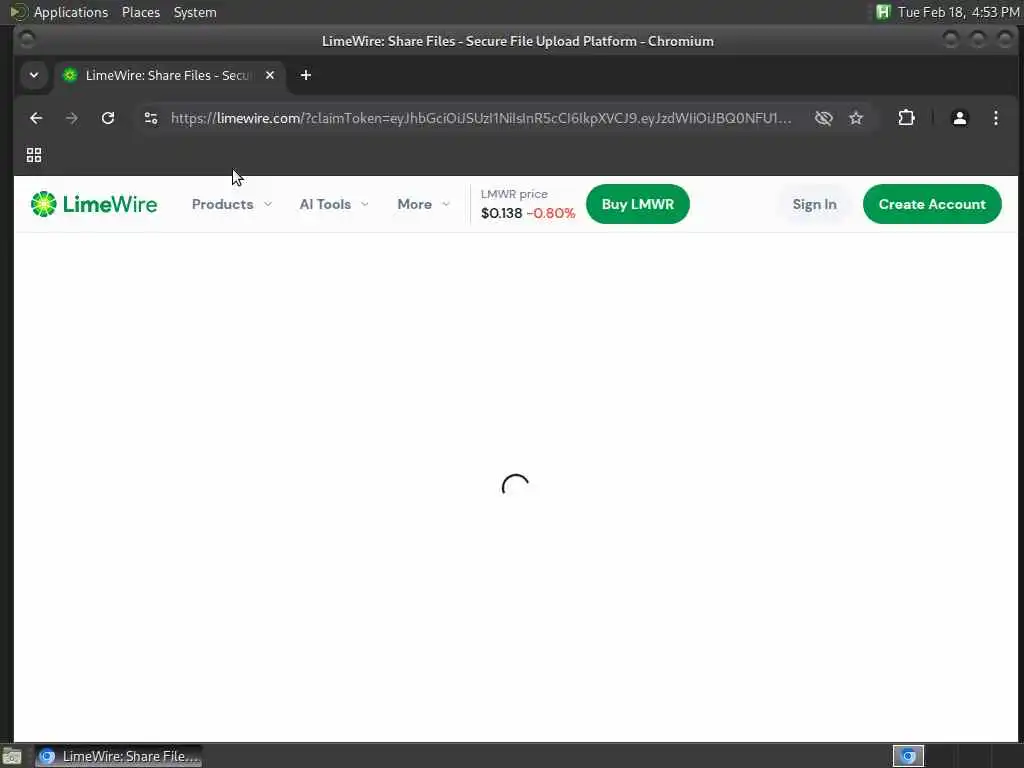1024x768 pixels.
Task: Click the workspace switcher in bottom panel
Action: (908, 756)
